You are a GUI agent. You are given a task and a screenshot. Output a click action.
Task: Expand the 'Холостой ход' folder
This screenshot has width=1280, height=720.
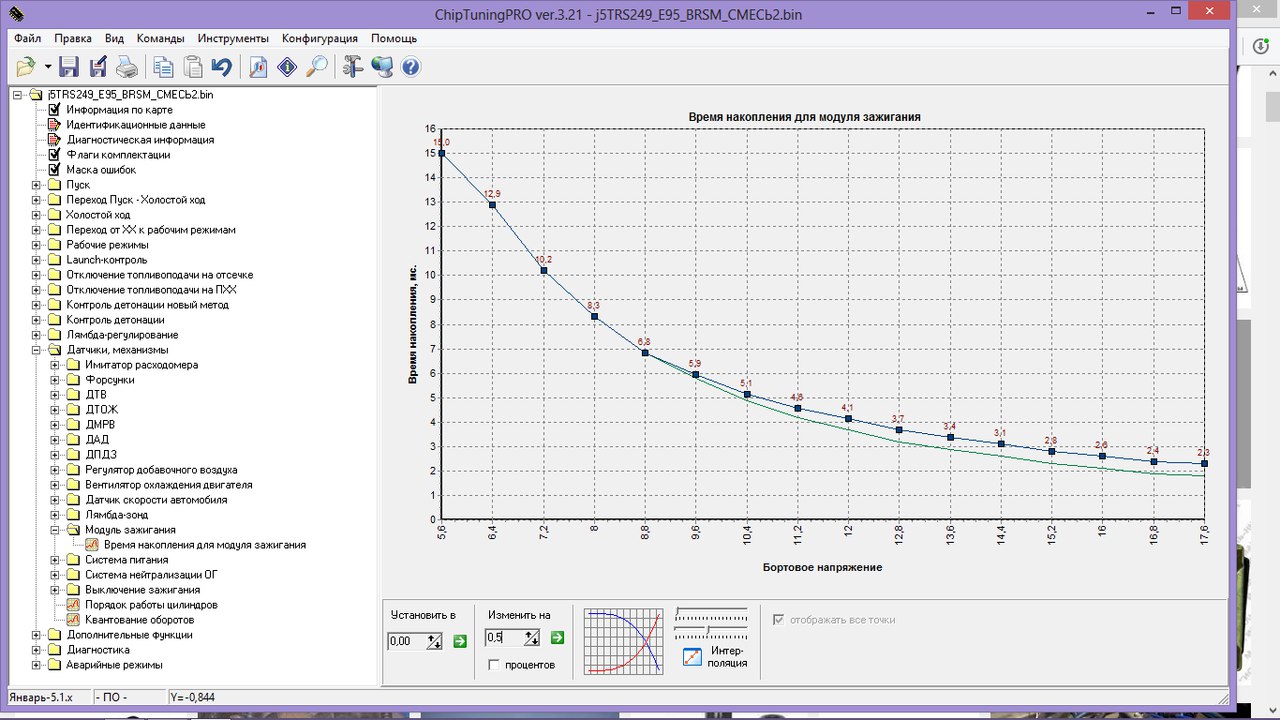(37, 215)
